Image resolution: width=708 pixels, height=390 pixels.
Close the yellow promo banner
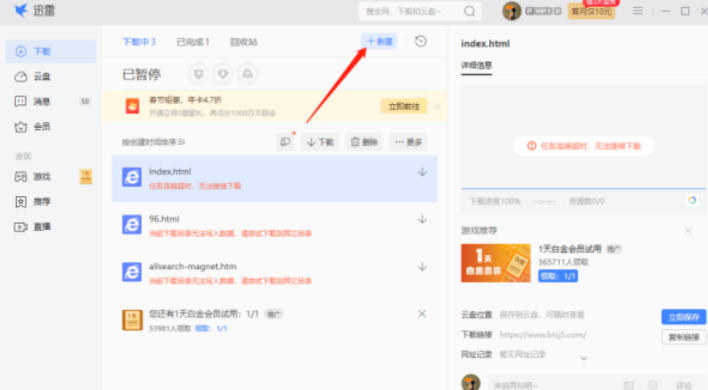(x=437, y=107)
